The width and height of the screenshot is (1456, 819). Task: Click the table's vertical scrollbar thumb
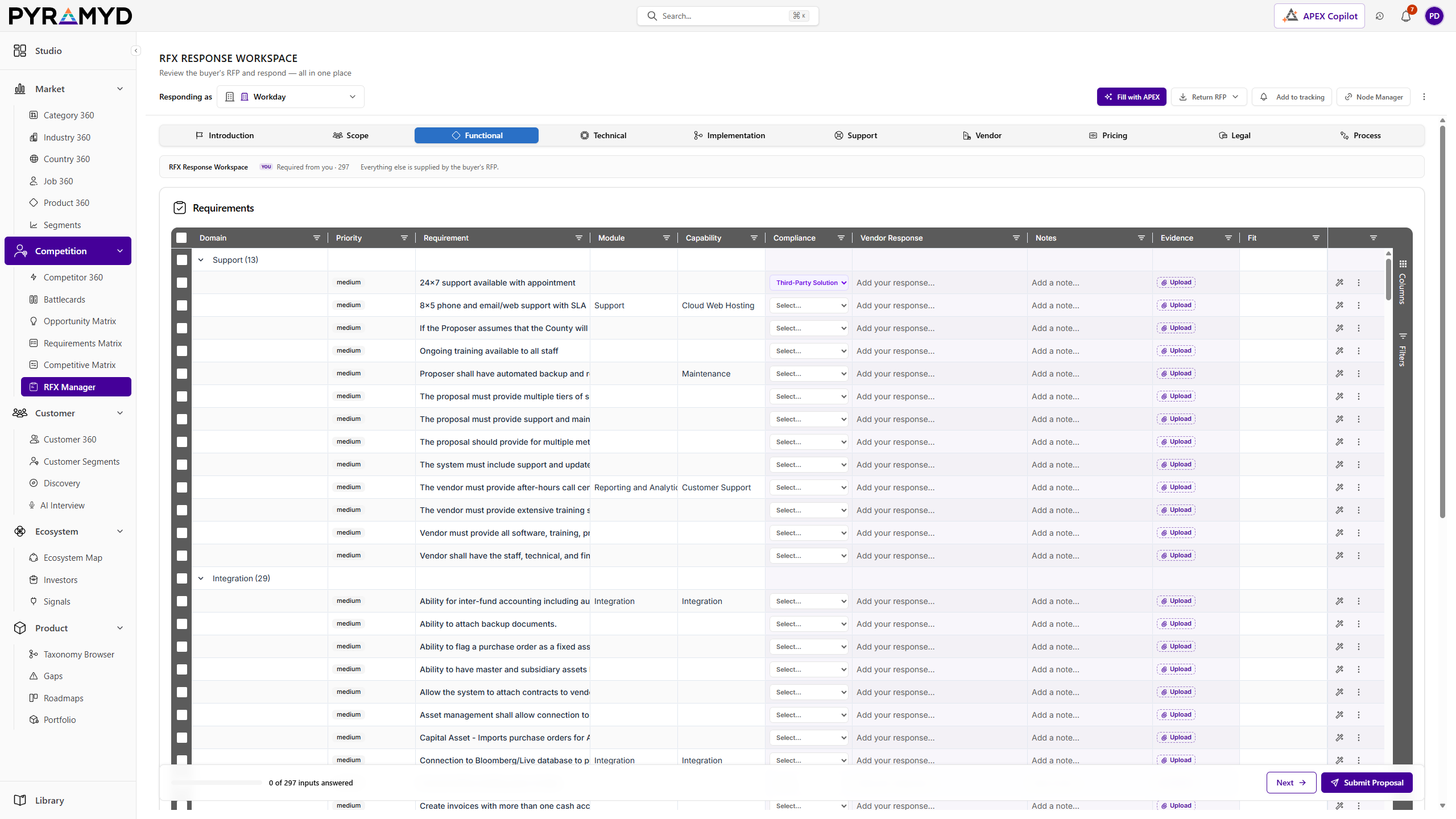pyautogui.click(x=1388, y=279)
